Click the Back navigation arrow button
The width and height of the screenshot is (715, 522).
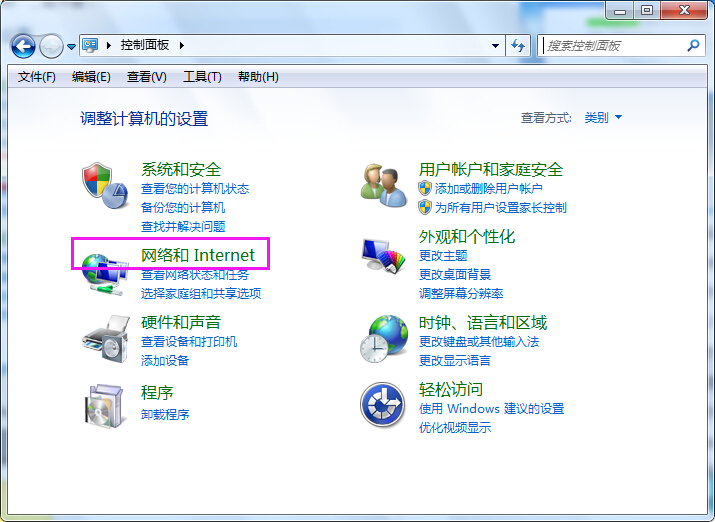(23, 46)
